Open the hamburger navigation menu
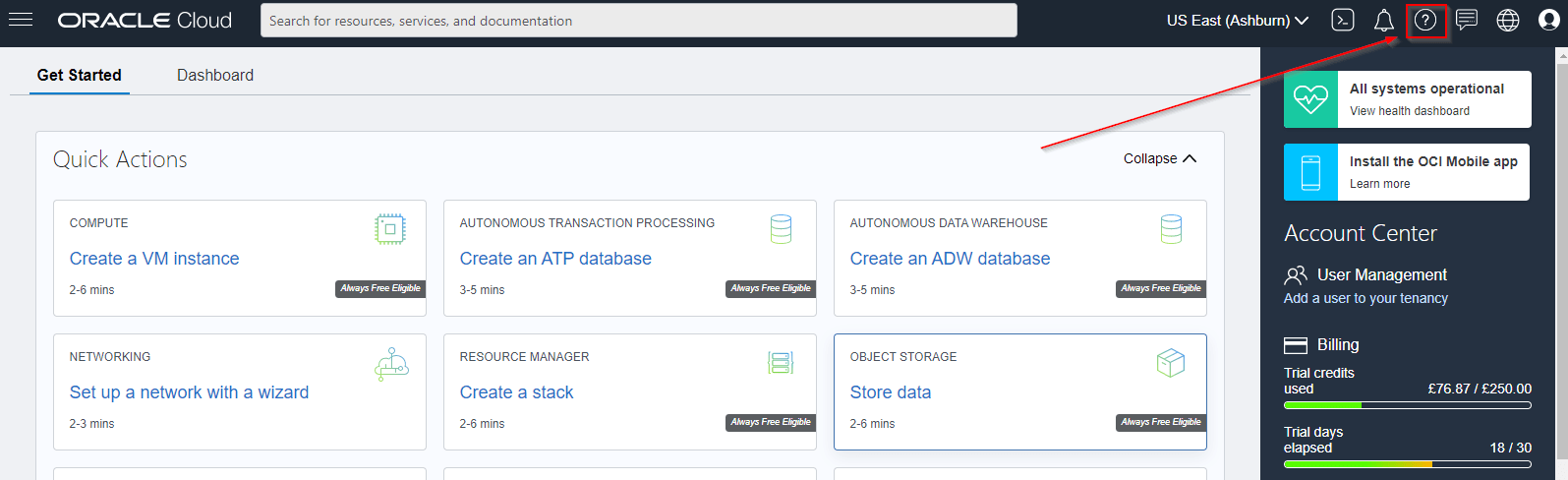The height and width of the screenshot is (480, 1568). [21, 20]
